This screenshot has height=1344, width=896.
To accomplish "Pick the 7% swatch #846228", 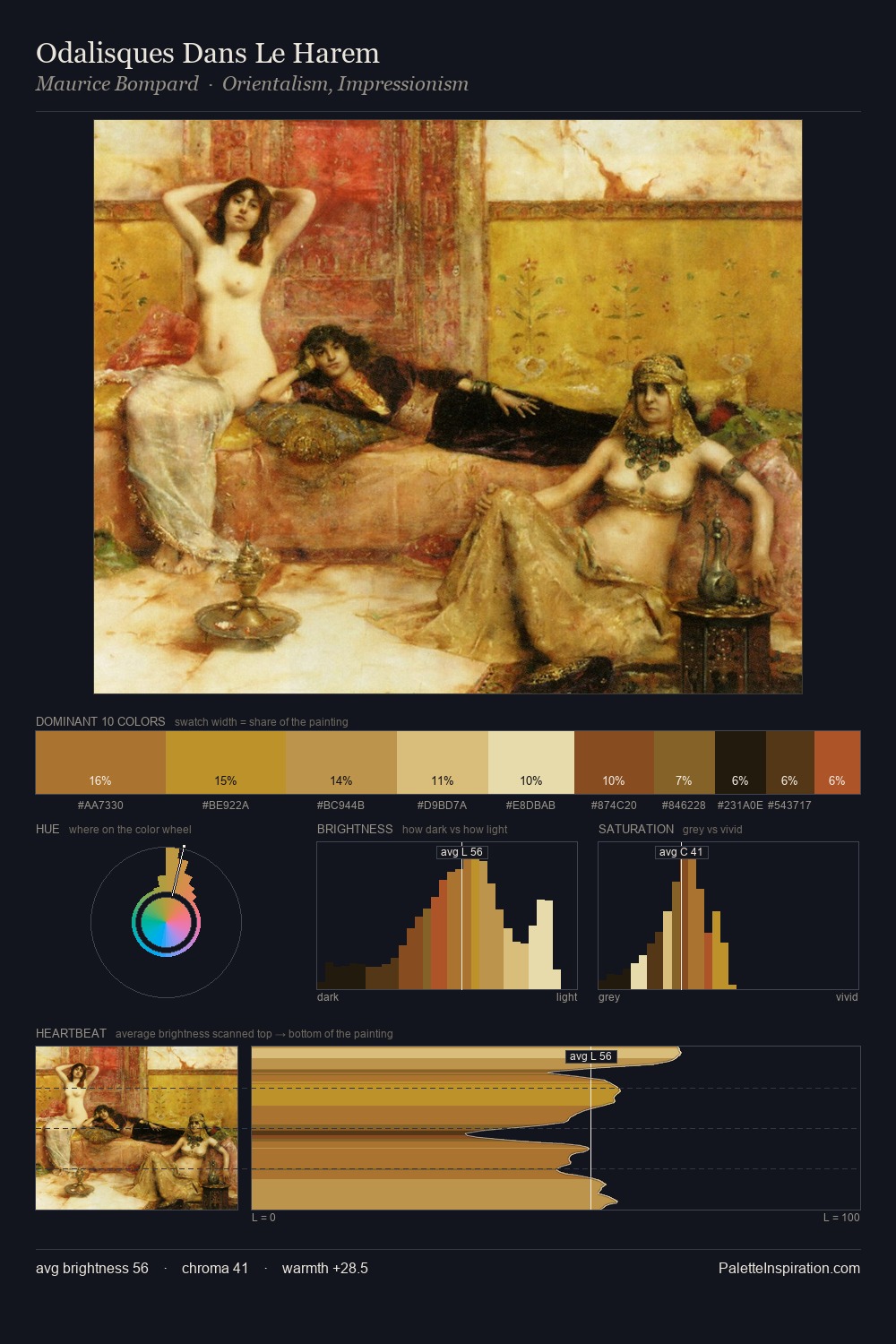I will (x=685, y=762).
